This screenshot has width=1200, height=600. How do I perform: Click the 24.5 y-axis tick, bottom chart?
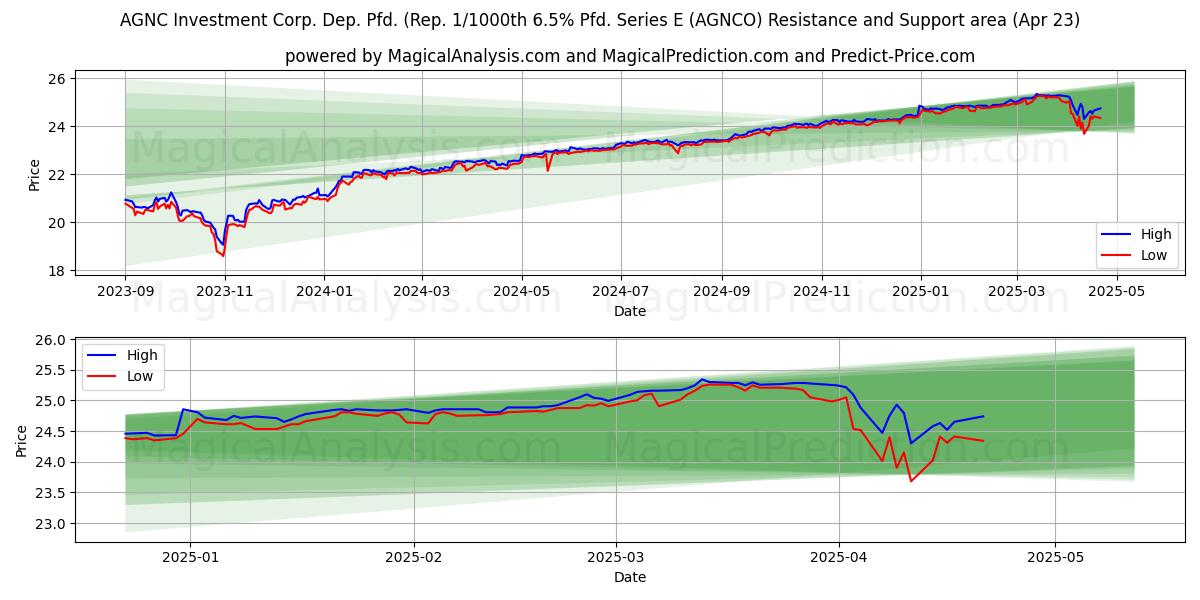[x=52, y=432]
